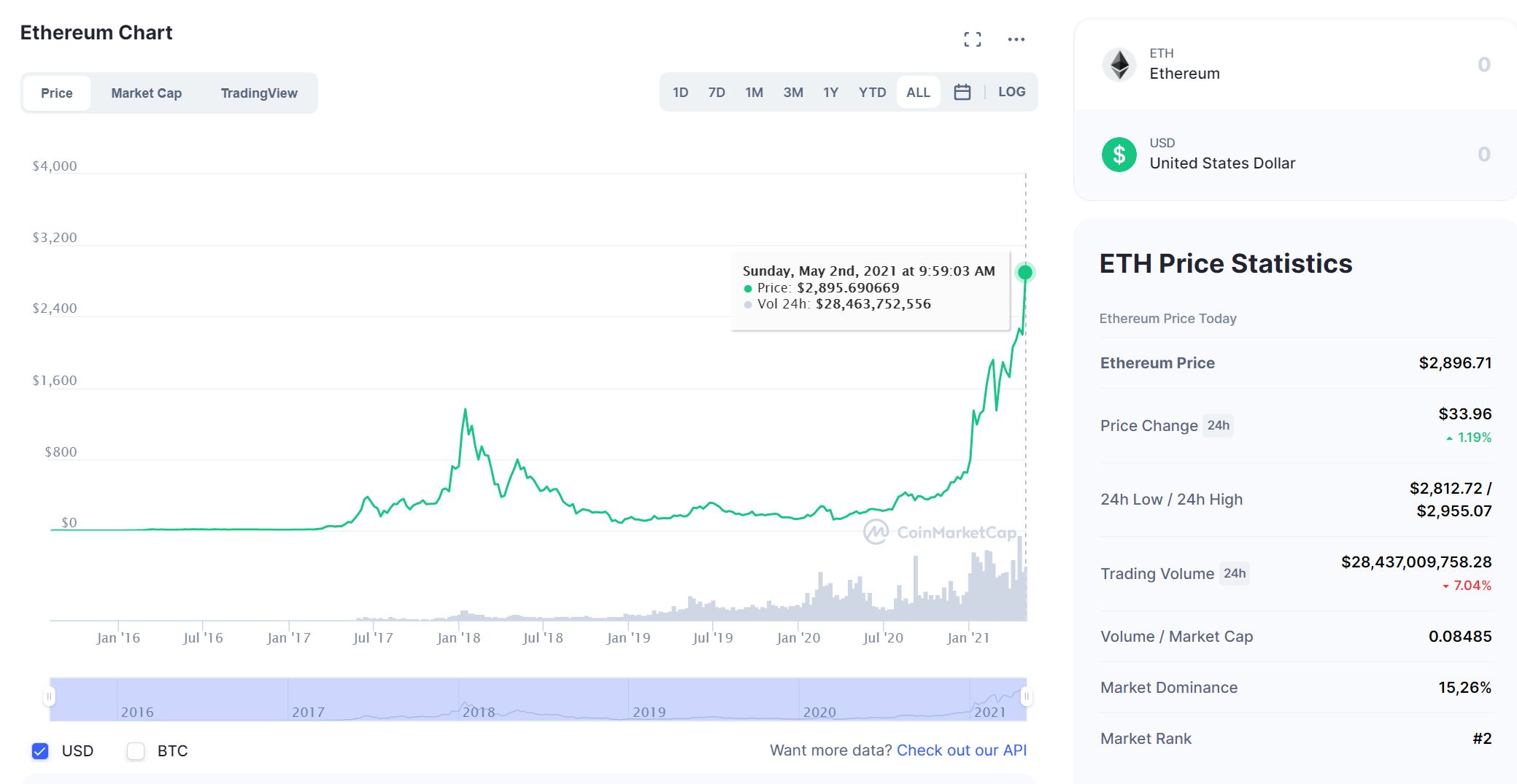This screenshot has width=1517, height=784.
Task: Click the Ethereum diamond logo icon
Action: [1119, 65]
